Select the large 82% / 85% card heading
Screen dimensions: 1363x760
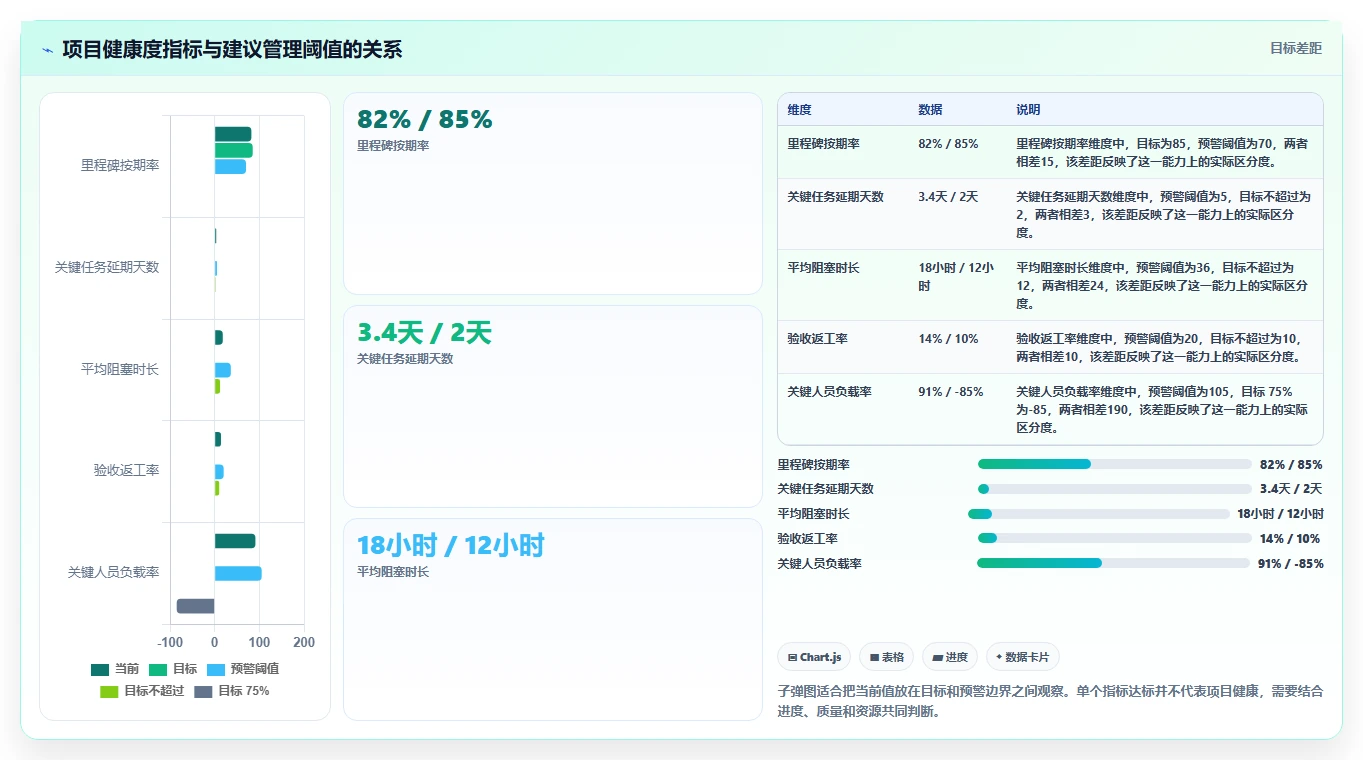click(x=425, y=120)
